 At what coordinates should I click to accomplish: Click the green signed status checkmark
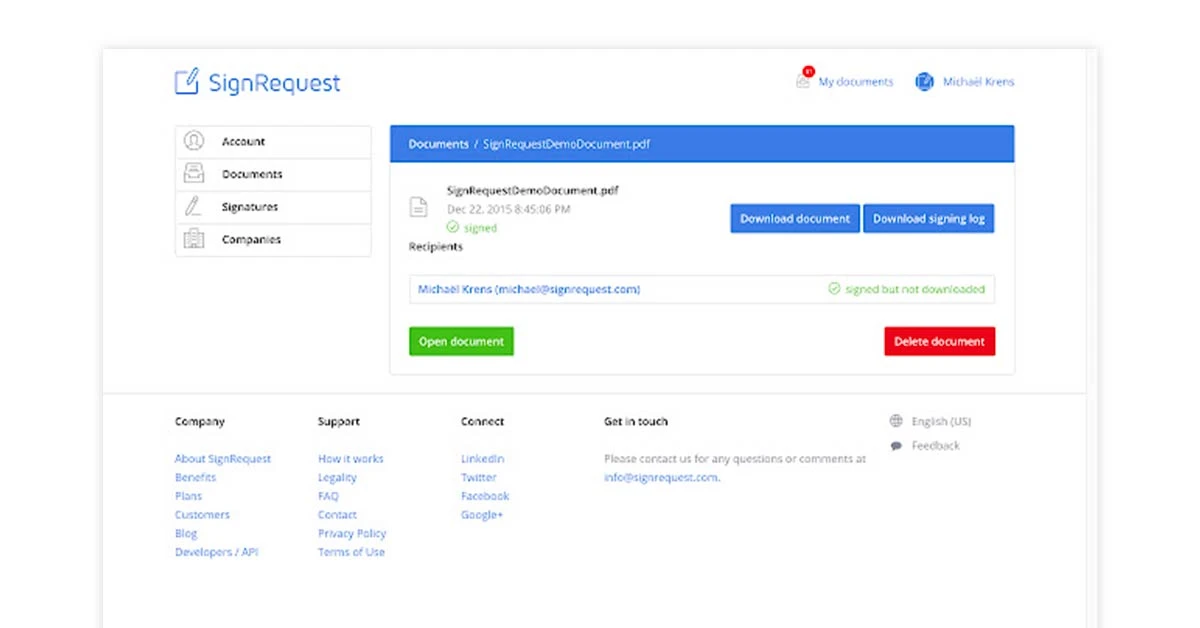click(453, 227)
